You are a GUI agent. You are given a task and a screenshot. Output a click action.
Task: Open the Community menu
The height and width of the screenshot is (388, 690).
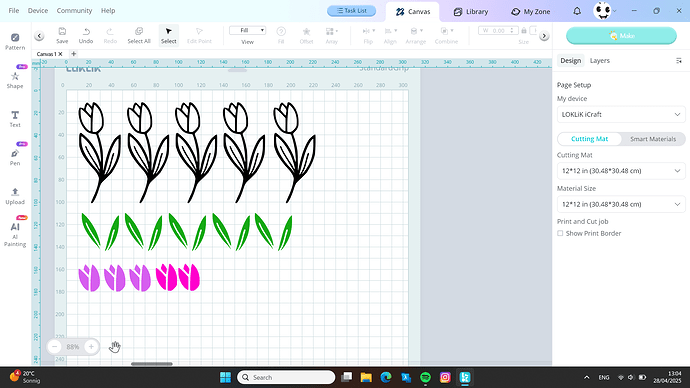click(x=74, y=11)
